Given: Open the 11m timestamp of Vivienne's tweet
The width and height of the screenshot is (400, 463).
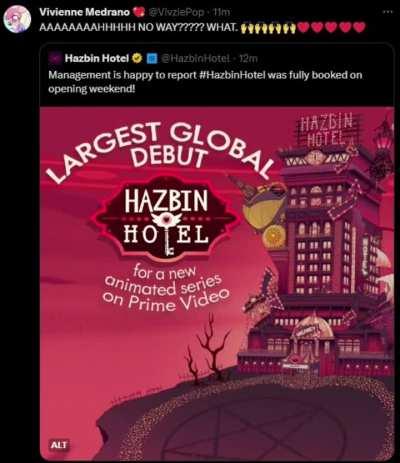Looking at the screenshot, I should [x=221, y=12].
